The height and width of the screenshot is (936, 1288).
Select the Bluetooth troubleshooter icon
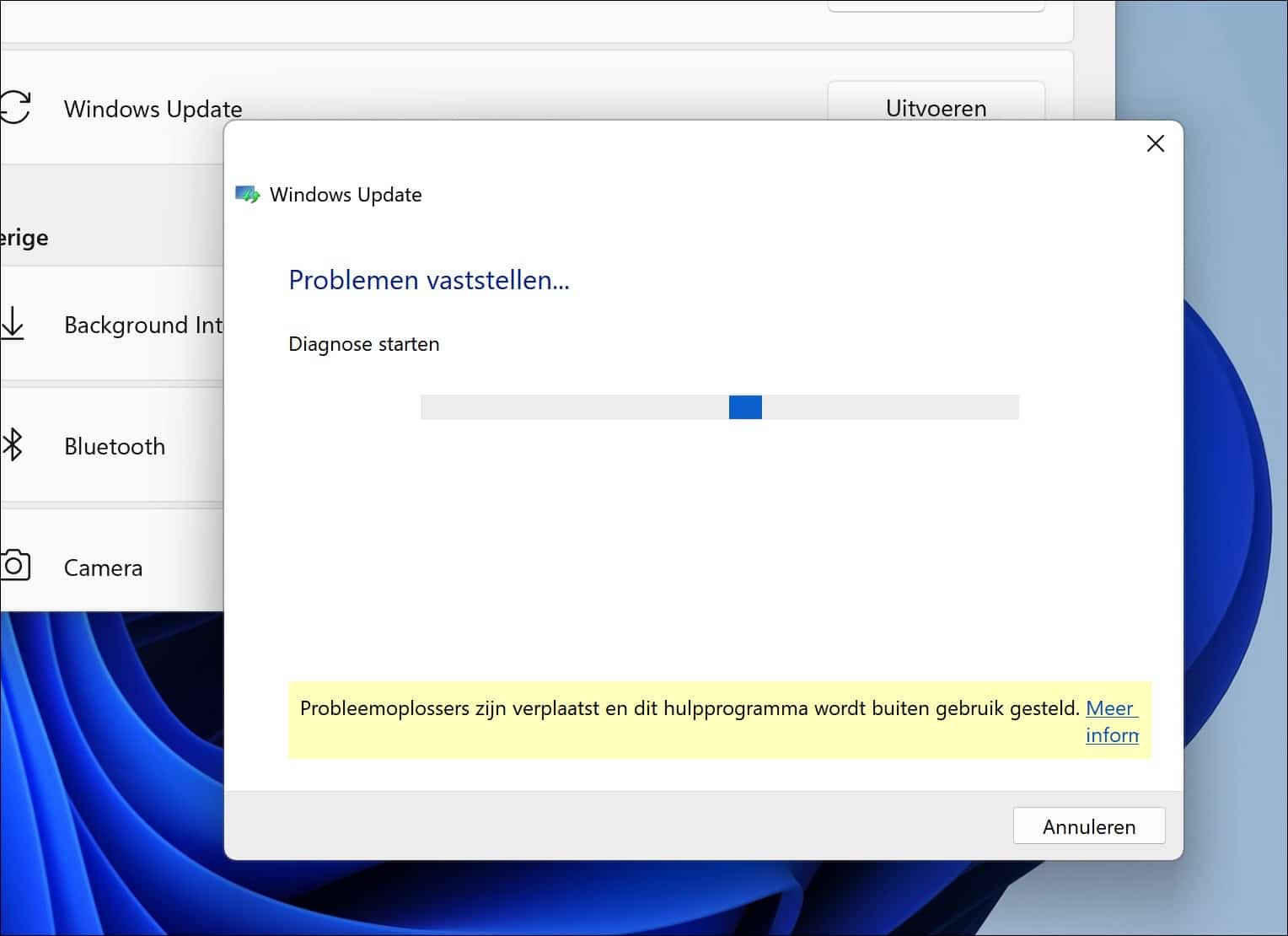point(13,445)
